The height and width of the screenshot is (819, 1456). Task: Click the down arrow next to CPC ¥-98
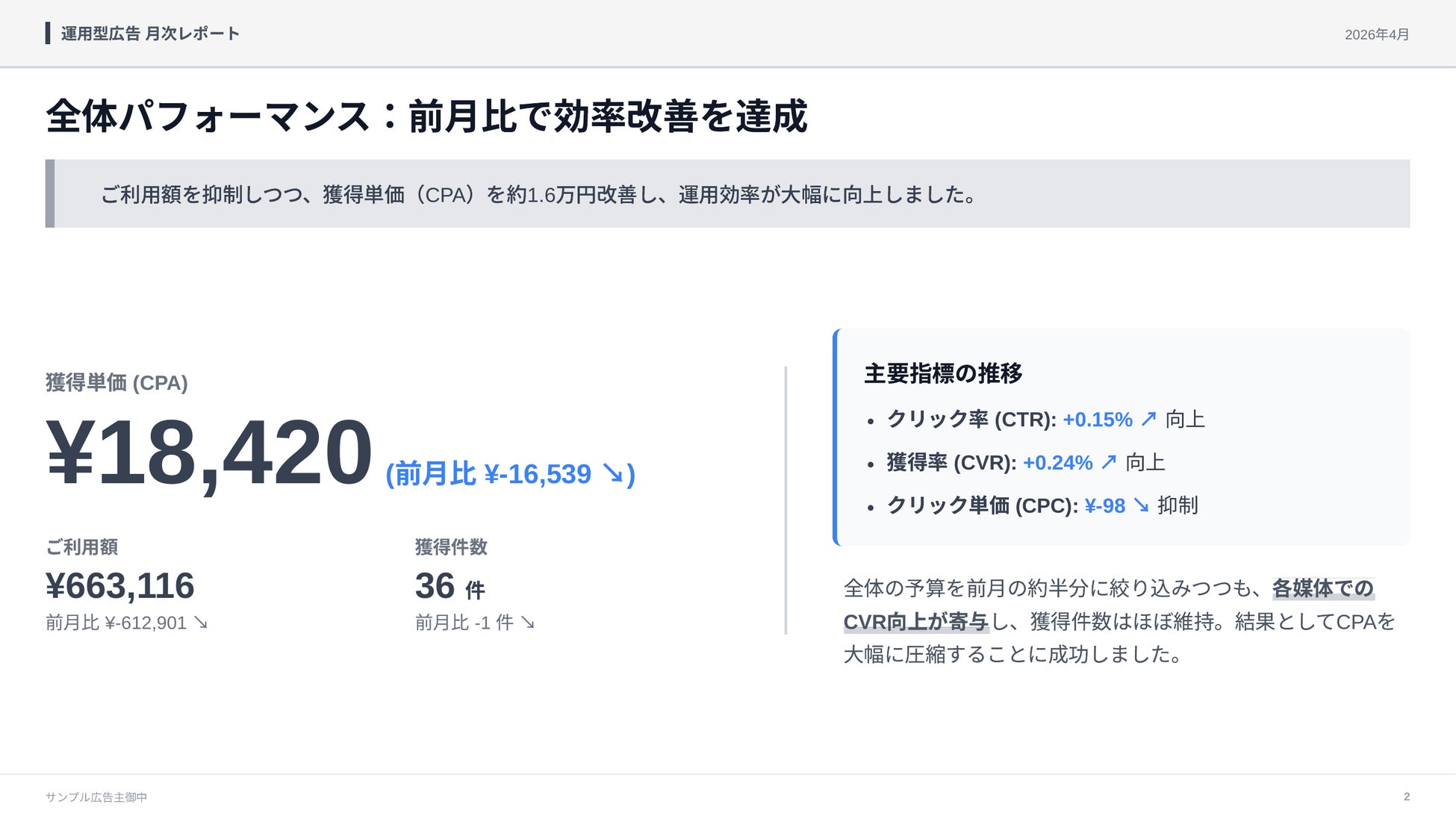(1141, 505)
